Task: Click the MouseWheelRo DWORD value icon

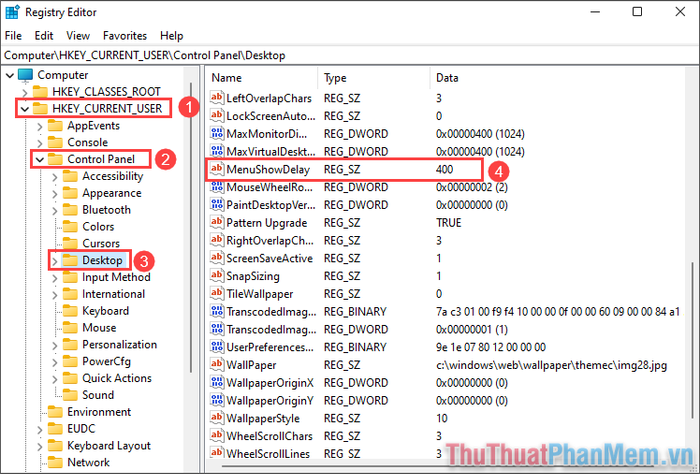Action: pyautogui.click(x=217, y=187)
